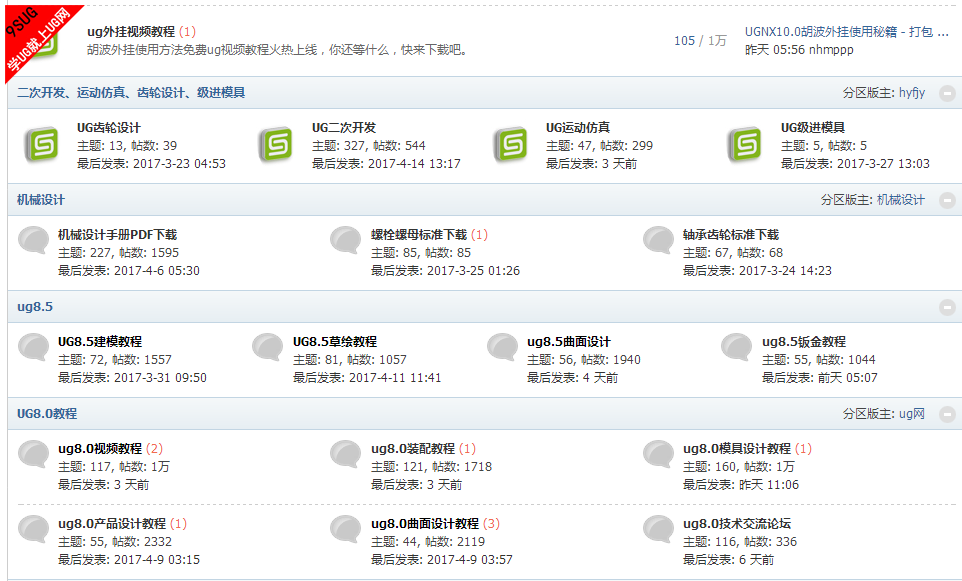Screen dimensions: 962x581
Task: Open moderator ug网 profile link
Action: 912,414
